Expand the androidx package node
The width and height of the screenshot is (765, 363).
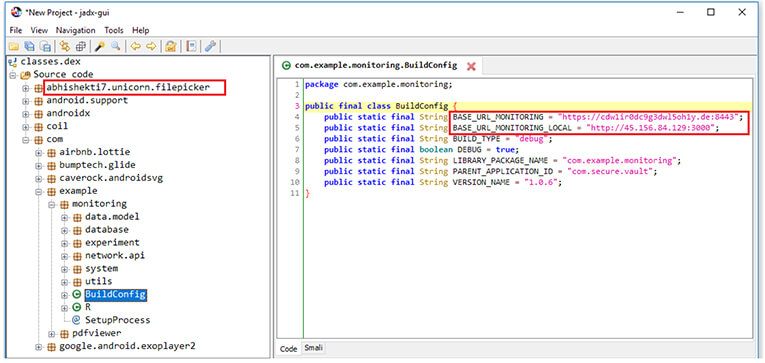(x=25, y=113)
